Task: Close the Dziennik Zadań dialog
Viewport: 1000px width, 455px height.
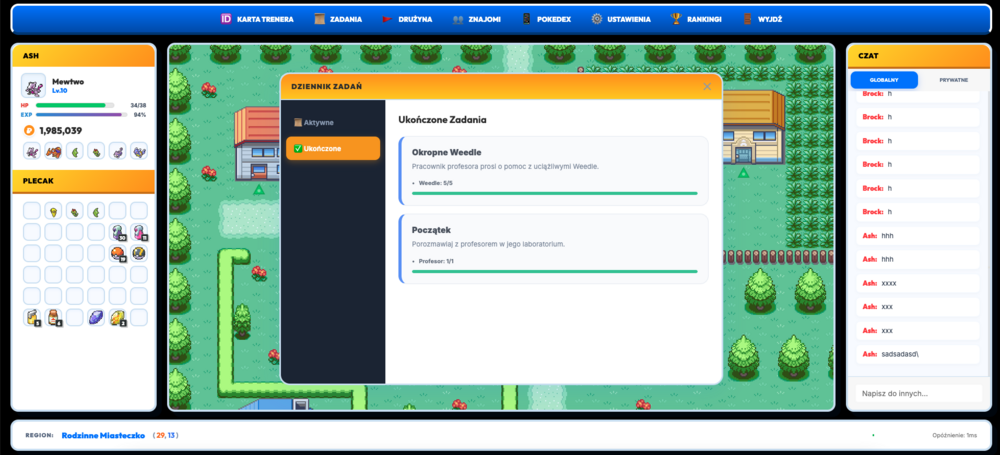Action: pos(707,86)
